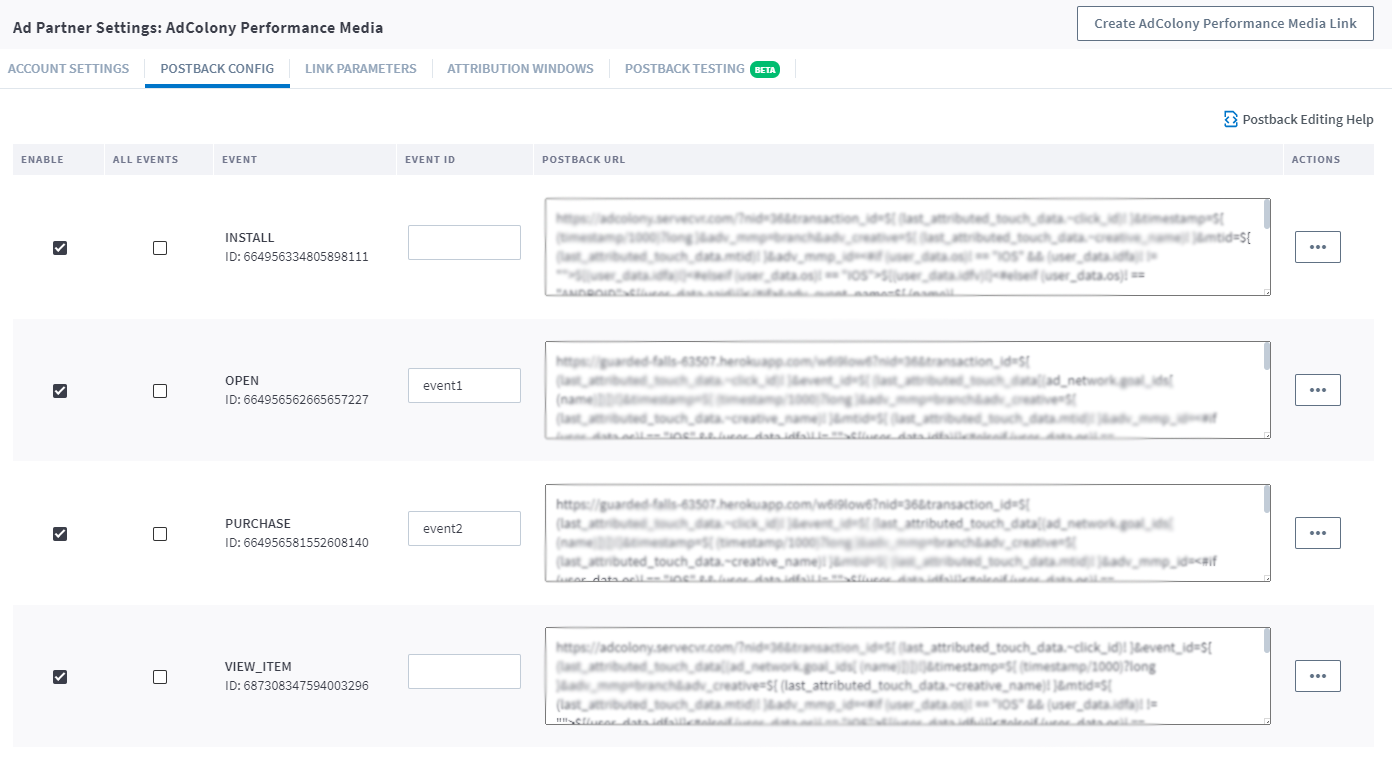Open the Postback Testing beta tab

tap(702, 69)
